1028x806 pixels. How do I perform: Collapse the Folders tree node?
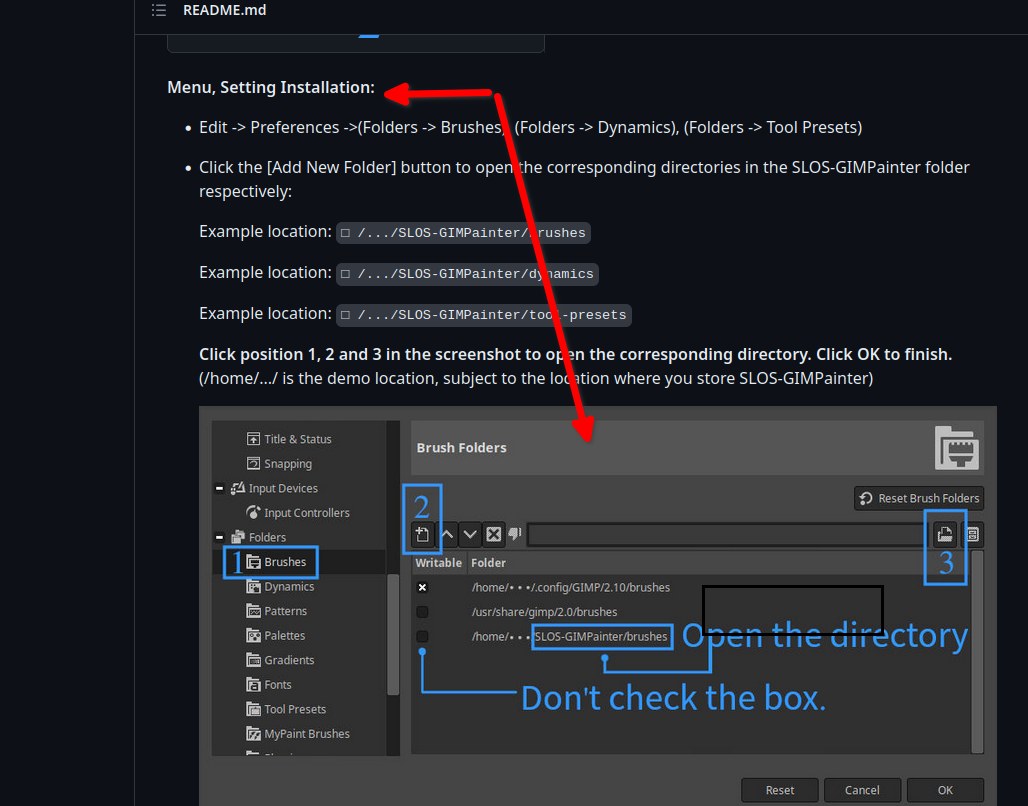[x=219, y=537]
